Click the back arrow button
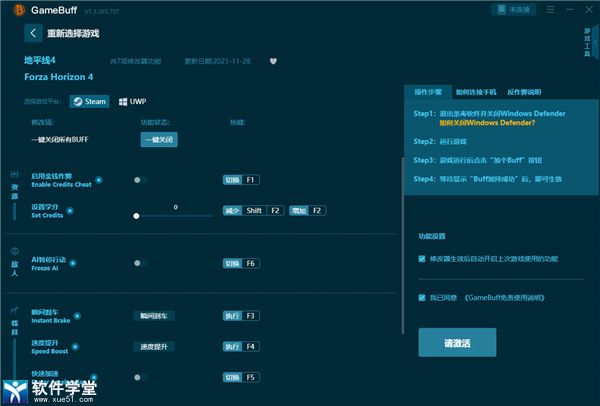The image size is (600, 406). [33, 33]
